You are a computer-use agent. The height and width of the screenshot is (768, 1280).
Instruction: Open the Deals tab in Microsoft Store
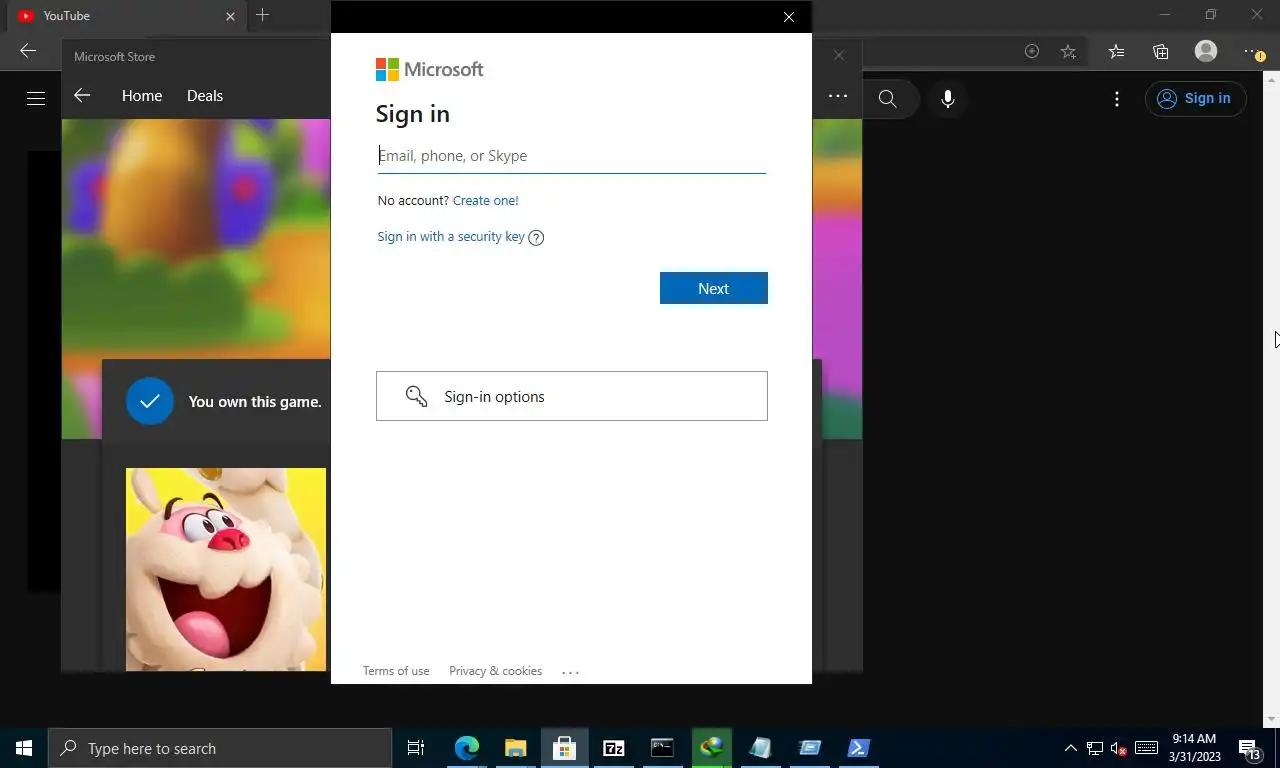(205, 96)
